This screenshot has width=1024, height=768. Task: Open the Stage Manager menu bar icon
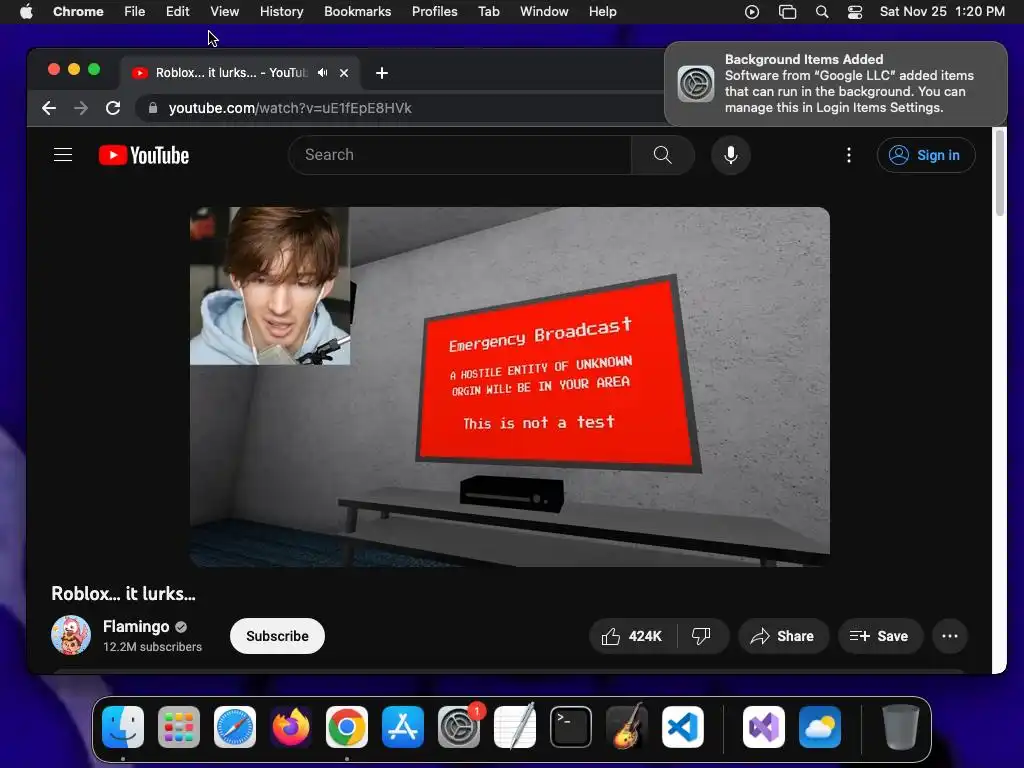pyautogui.click(x=788, y=12)
